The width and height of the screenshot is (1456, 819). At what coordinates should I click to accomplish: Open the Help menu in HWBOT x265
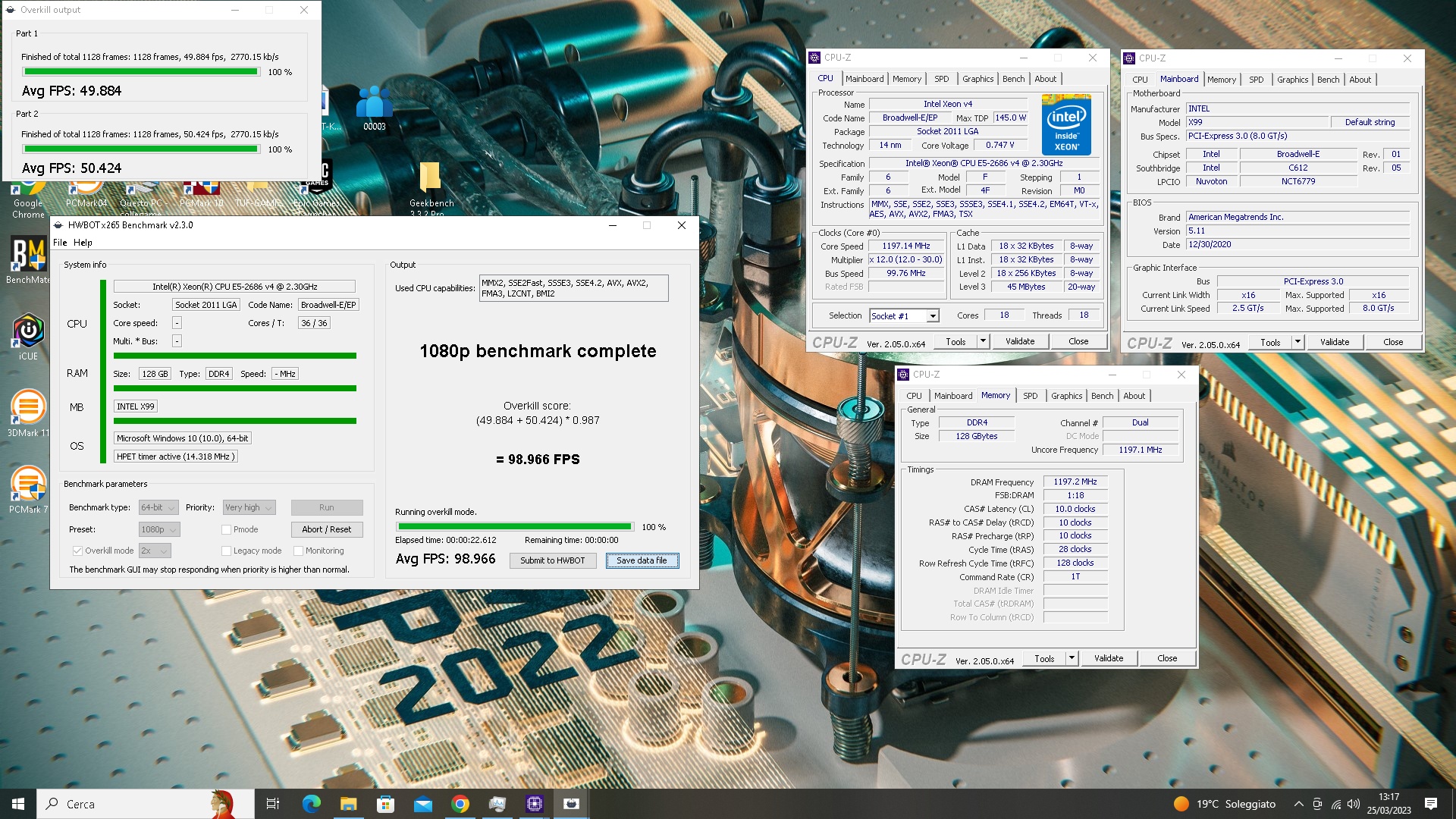(83, 243)
